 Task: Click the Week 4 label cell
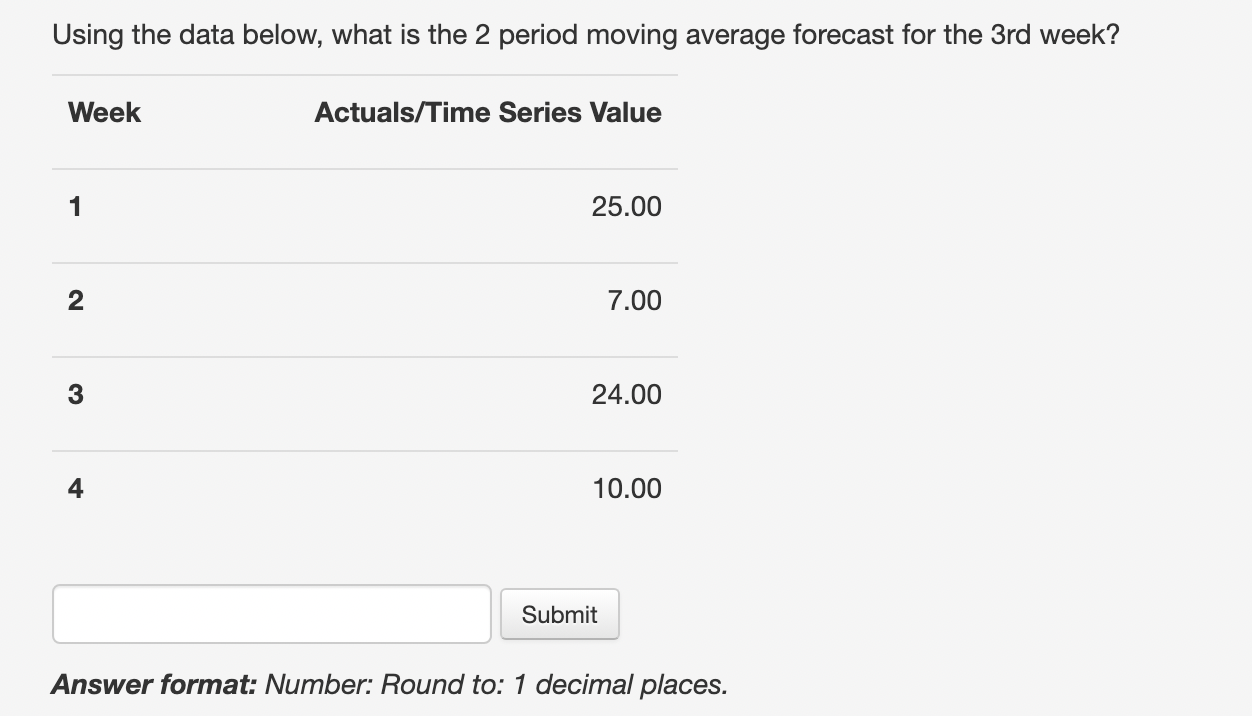pyautogui.click(x=76, y=488)
